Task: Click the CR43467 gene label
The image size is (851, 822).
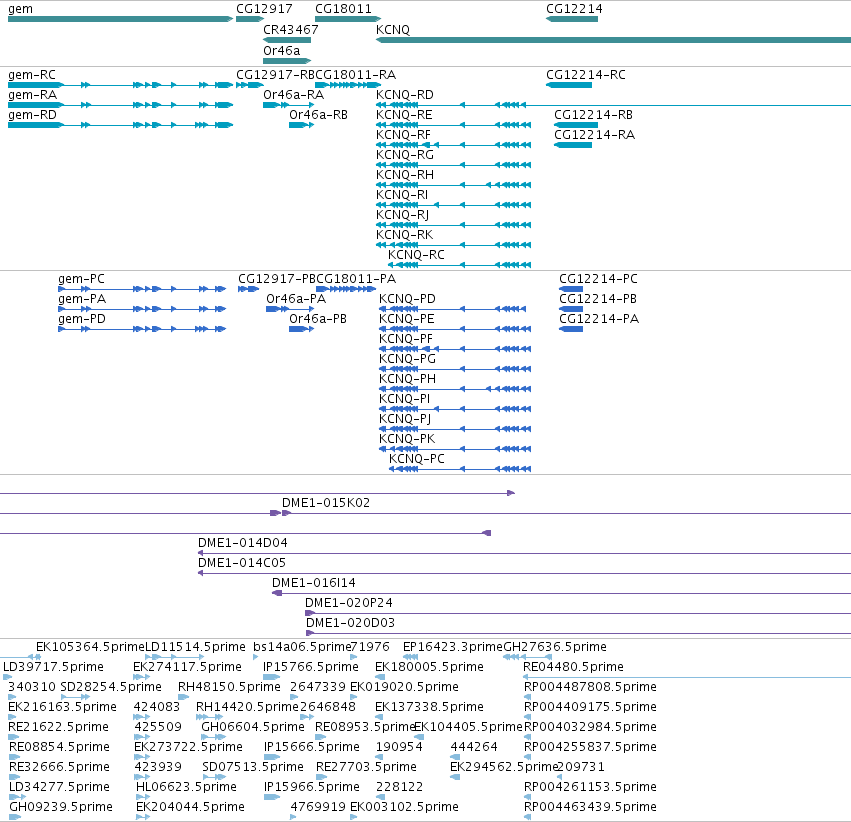Action: tap(291, 29)
